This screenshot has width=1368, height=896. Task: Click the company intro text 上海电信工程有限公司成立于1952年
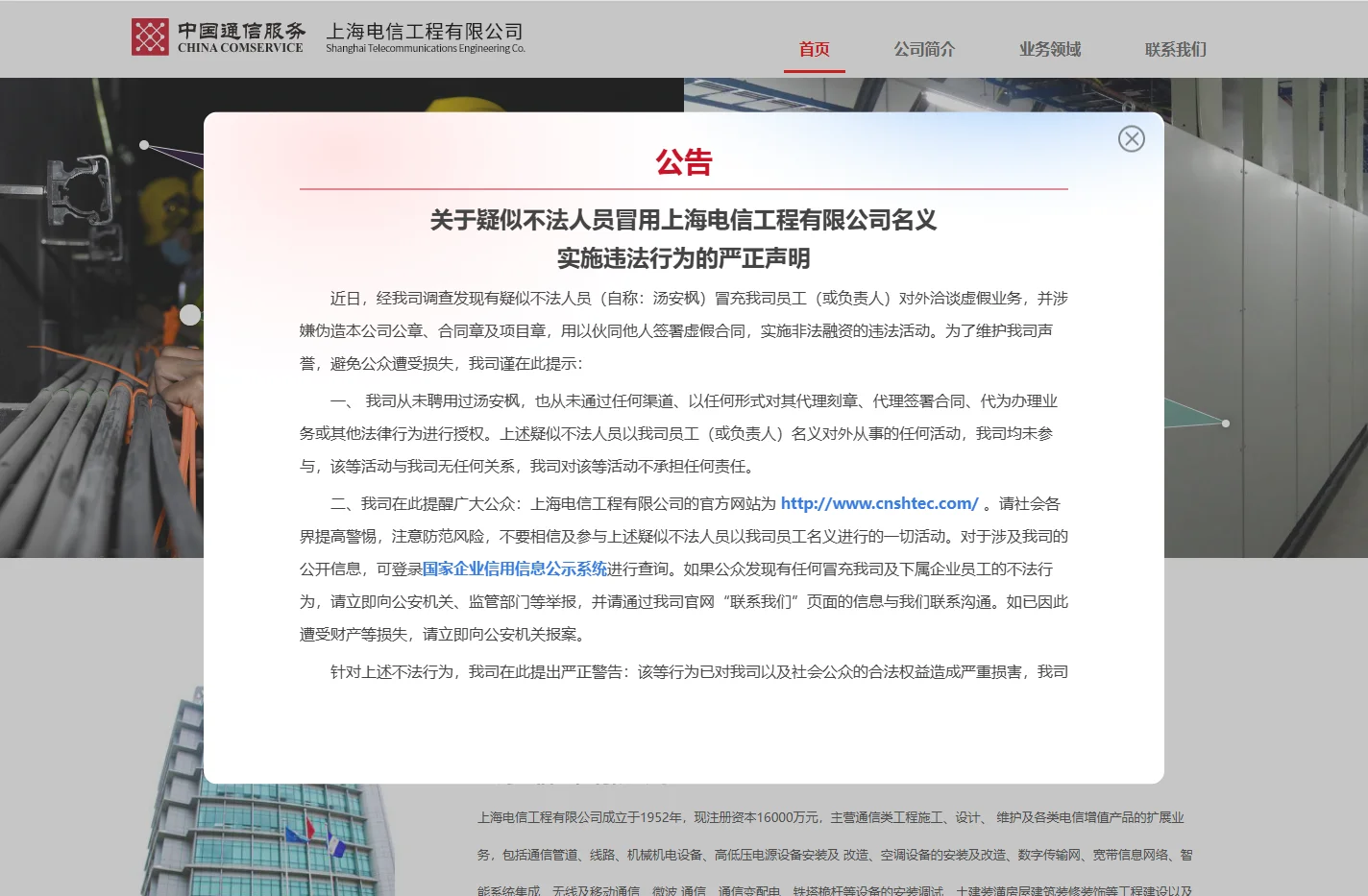coord(835,854)
